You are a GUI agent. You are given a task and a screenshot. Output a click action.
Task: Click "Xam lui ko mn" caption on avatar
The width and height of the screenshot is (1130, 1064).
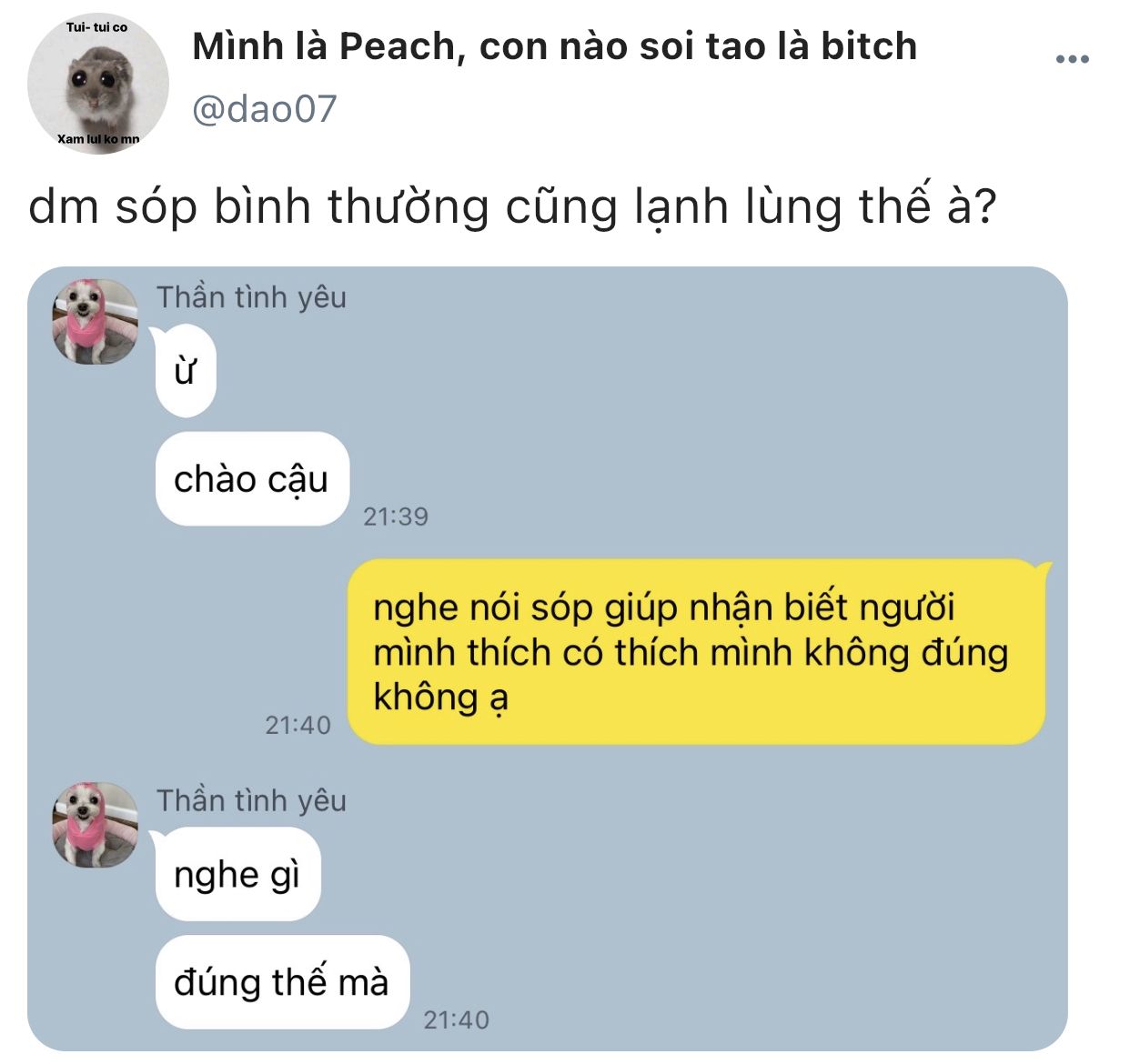[x=98, y=139]
